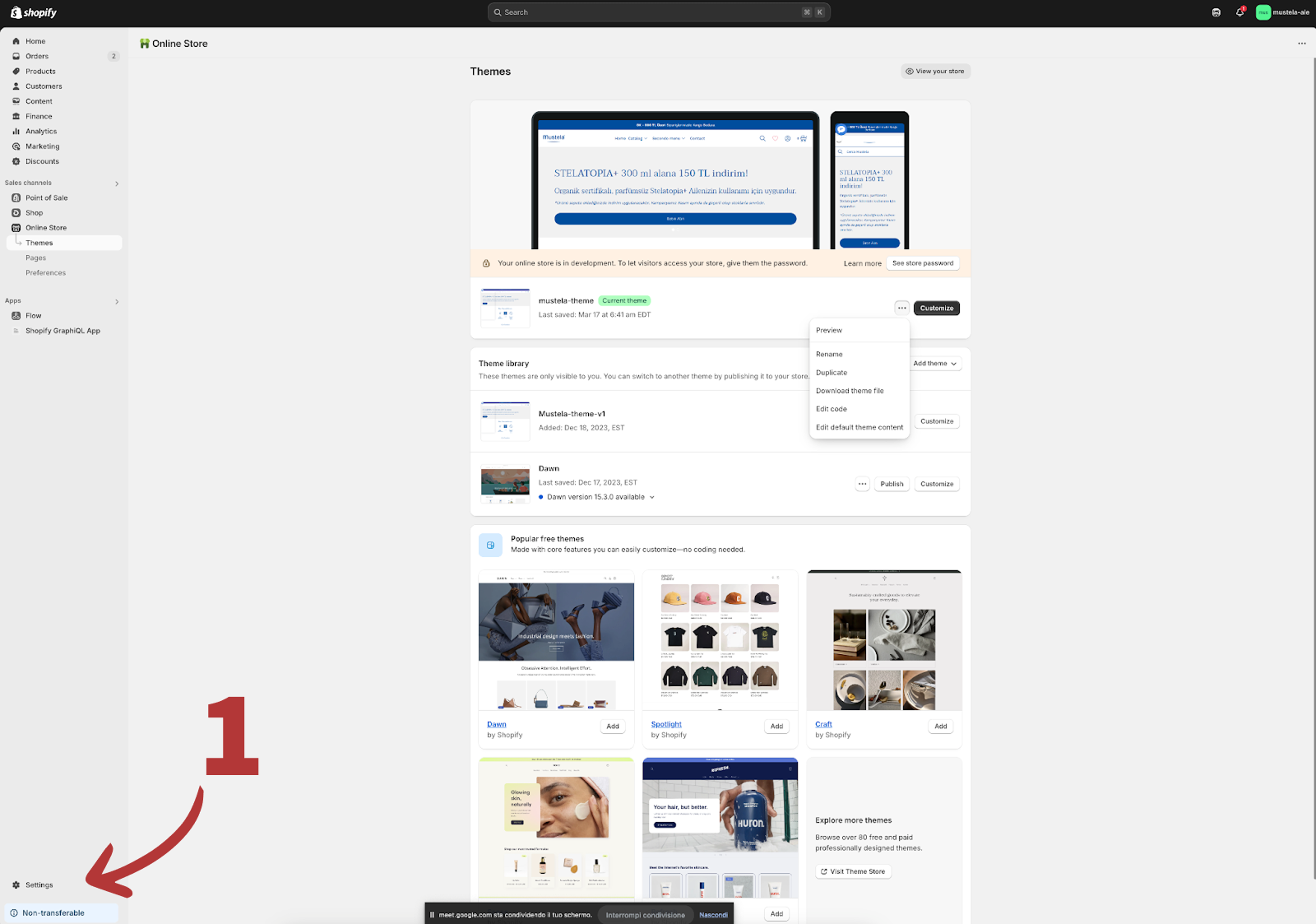1316x924 pixels.
Task: Open the Discounts badge icon
Action: click(x=16, y=161)
